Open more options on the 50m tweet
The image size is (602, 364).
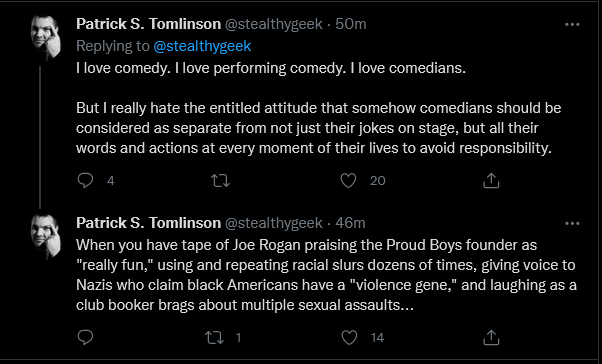572,25
